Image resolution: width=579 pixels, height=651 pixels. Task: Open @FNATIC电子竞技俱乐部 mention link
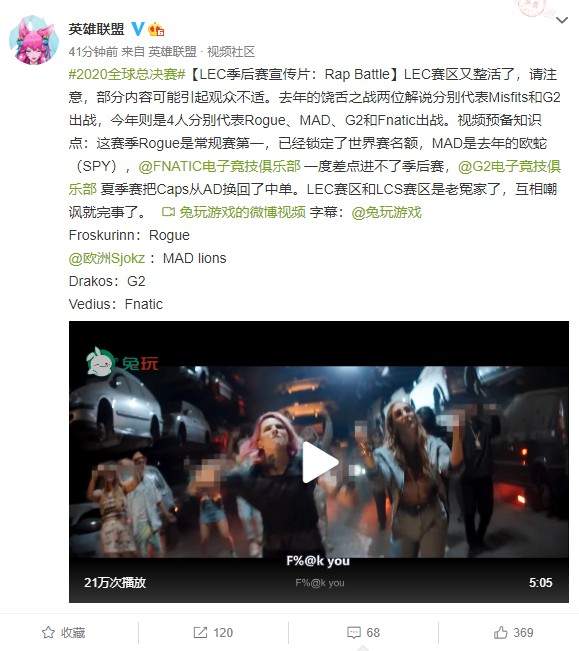coord(220,166)
